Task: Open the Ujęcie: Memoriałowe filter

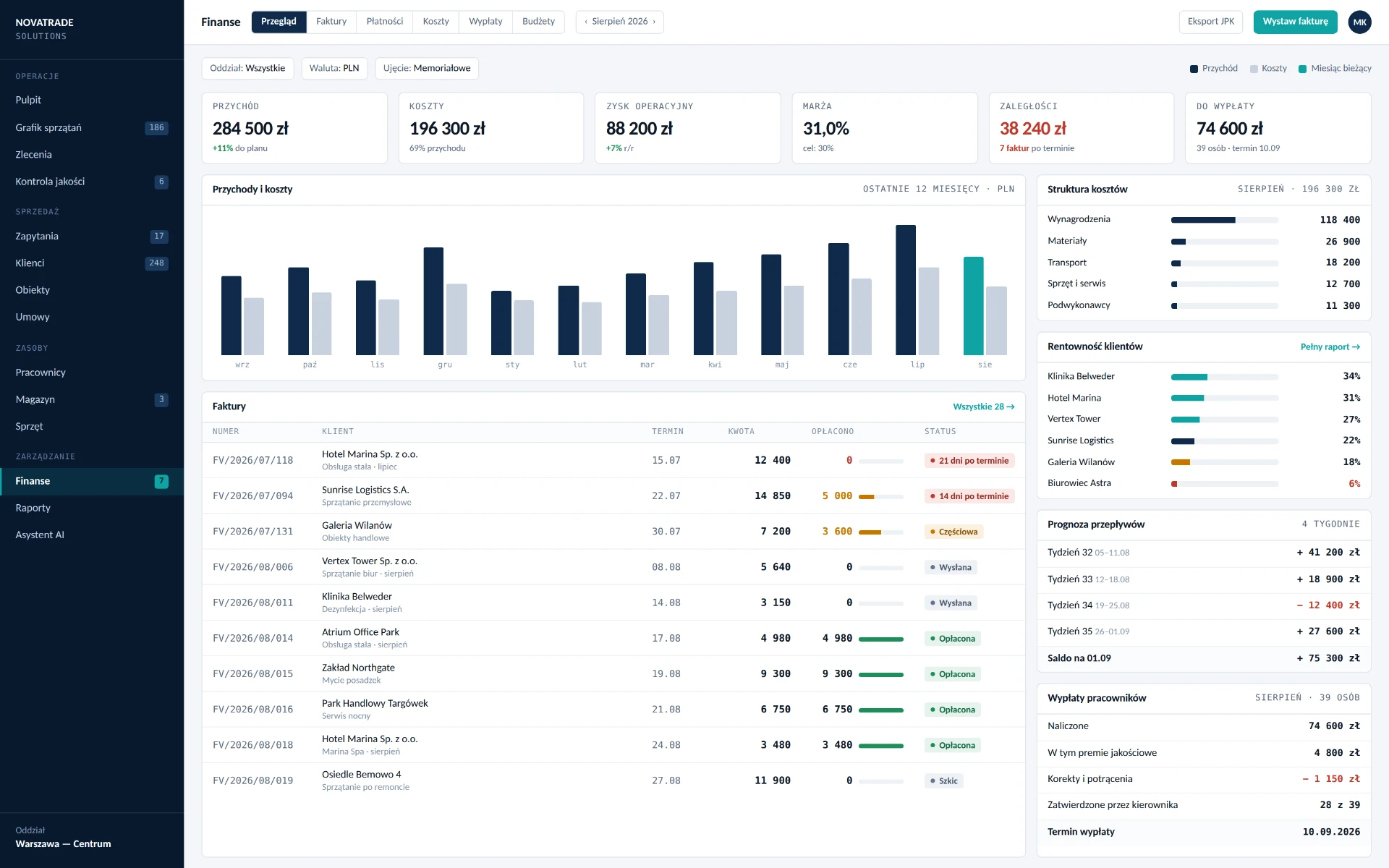Action: [427, 68]
